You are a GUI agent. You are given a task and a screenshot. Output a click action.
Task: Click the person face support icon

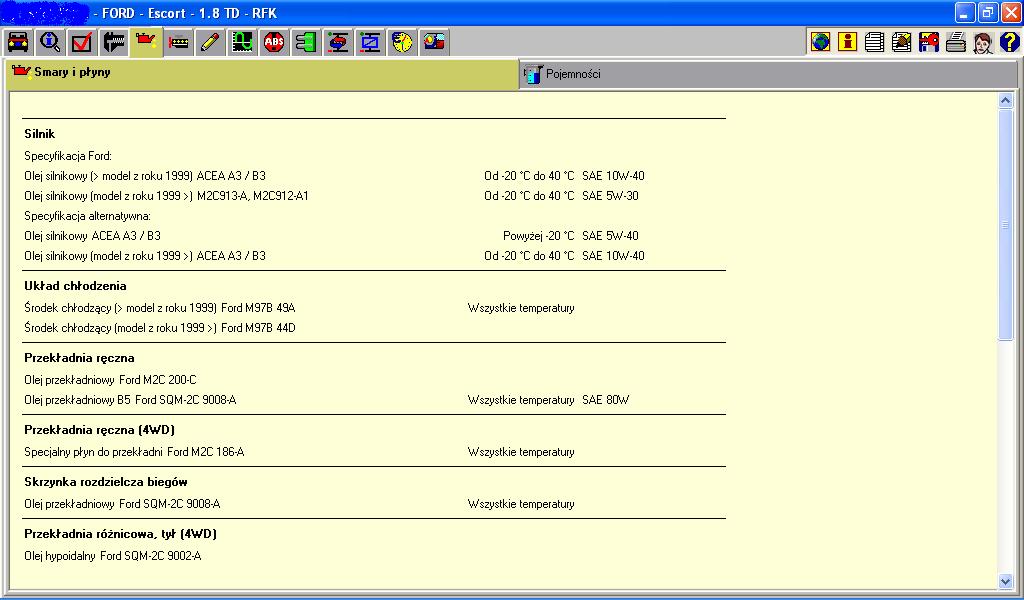tap(982, 42)
